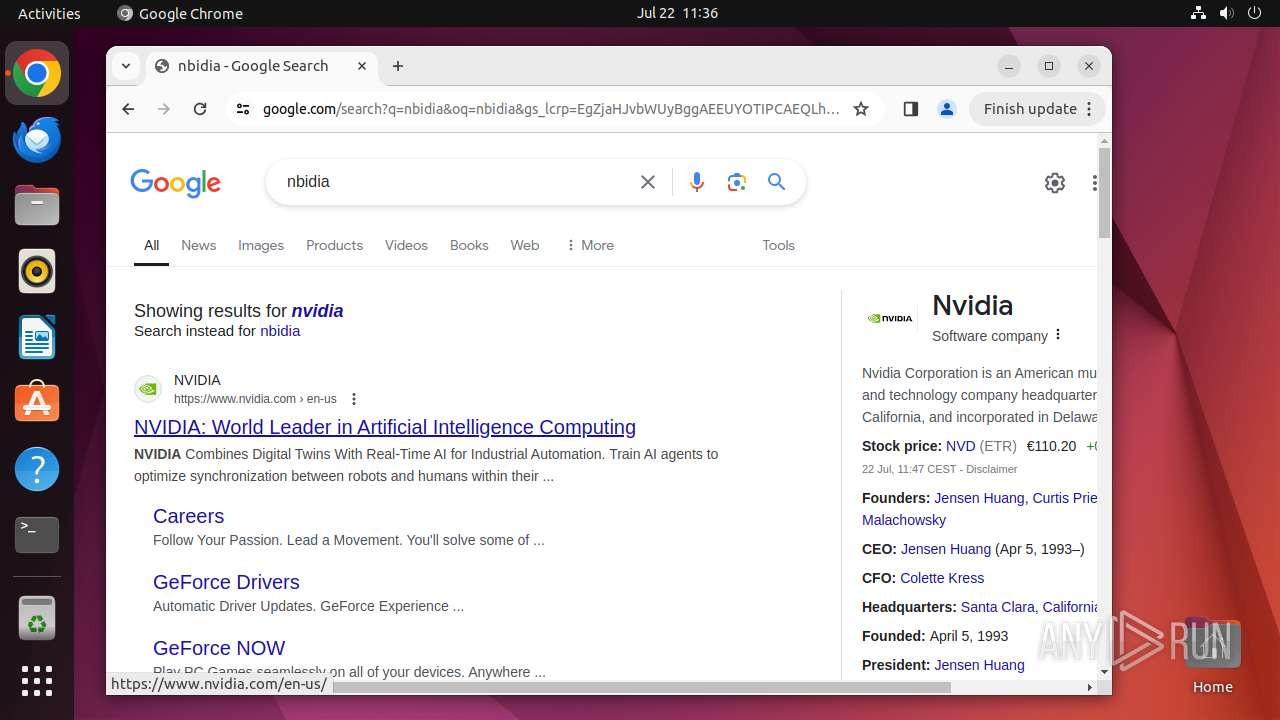Open Jensen Huang President link
Image resolution: width=1280 pixels, height=720 pixels.
(x=979, y=665)
